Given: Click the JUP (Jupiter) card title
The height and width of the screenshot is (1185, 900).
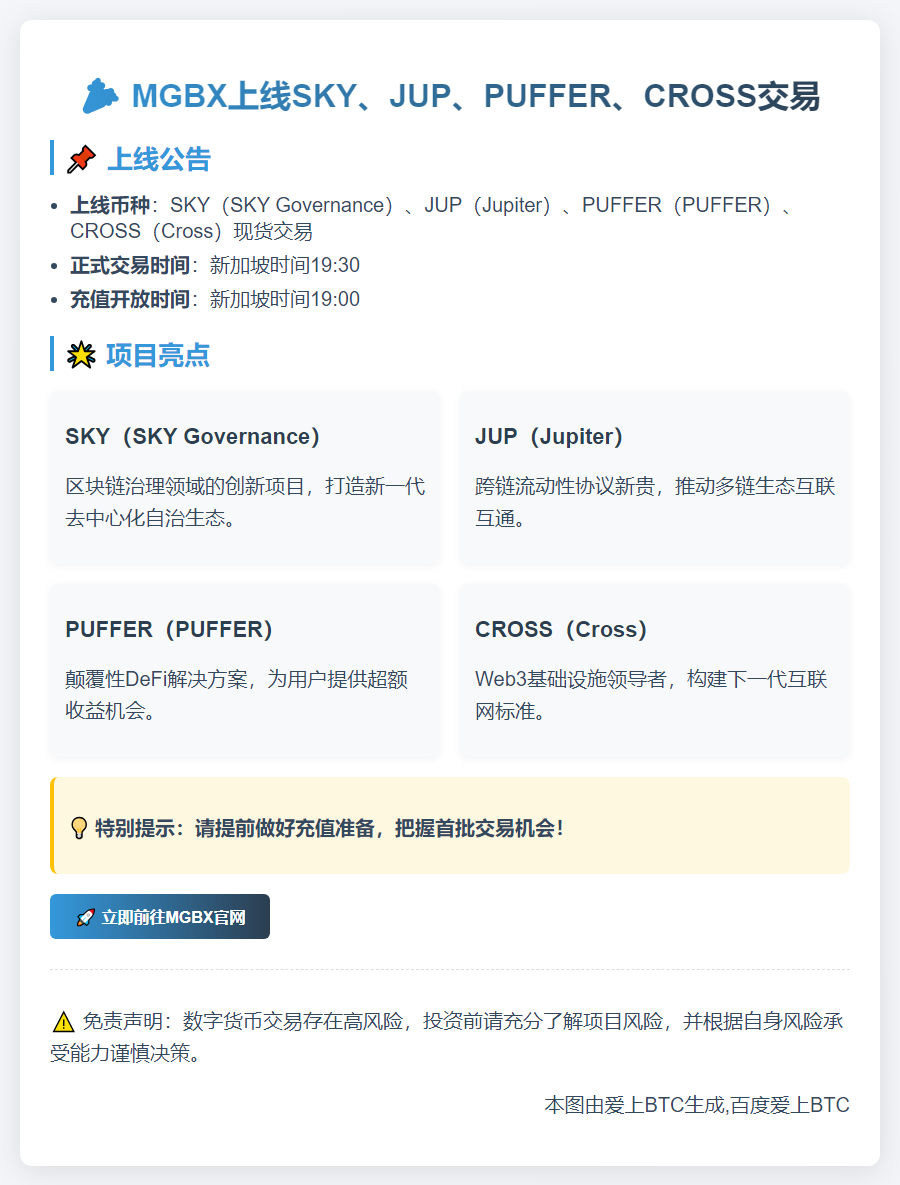Looking at the screenshot, I should [549, 436].
